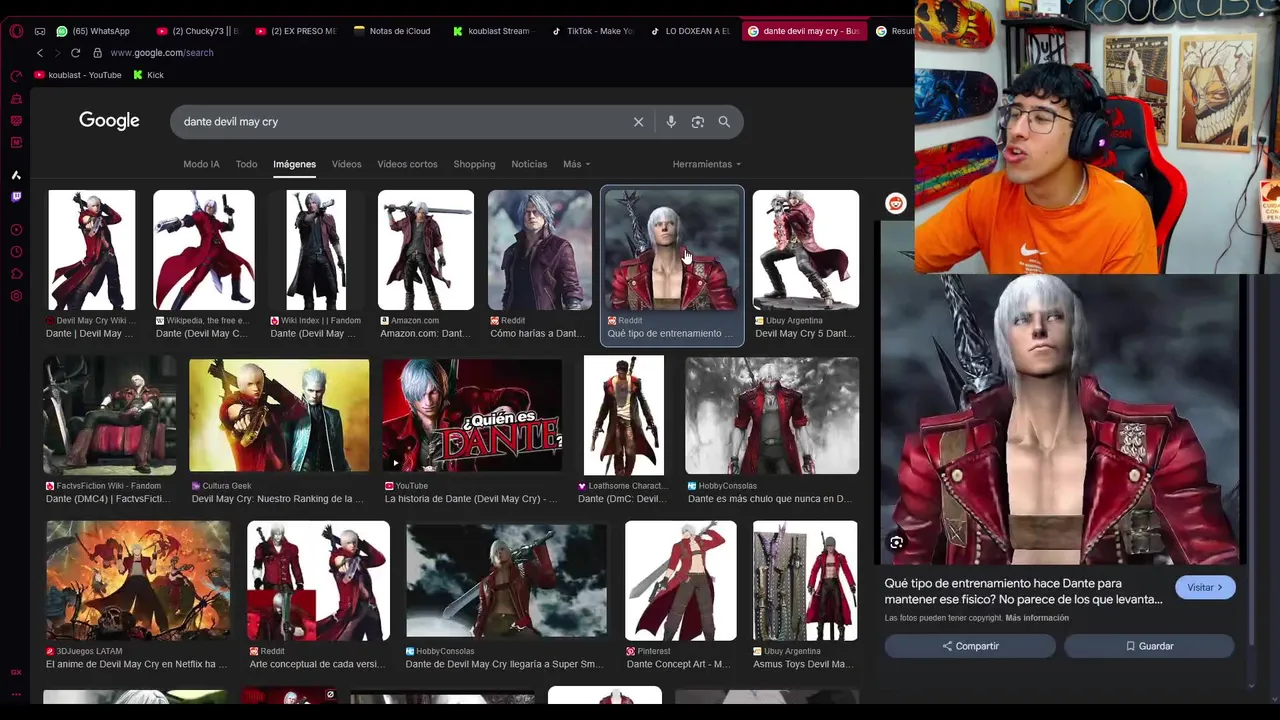Open the Aria AI sidebar icon

coord(16,175)
